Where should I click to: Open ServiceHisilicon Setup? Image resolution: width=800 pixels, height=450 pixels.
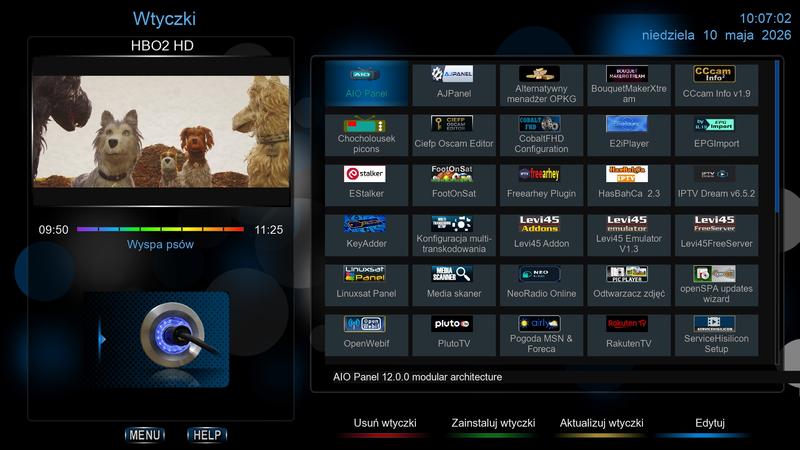[716, 335]
